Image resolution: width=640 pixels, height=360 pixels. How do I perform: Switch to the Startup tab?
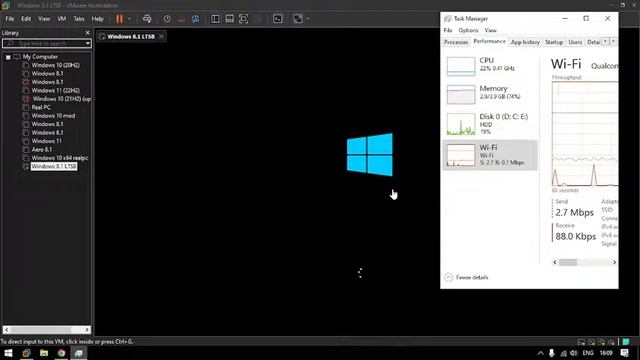[x=554, y=42]
